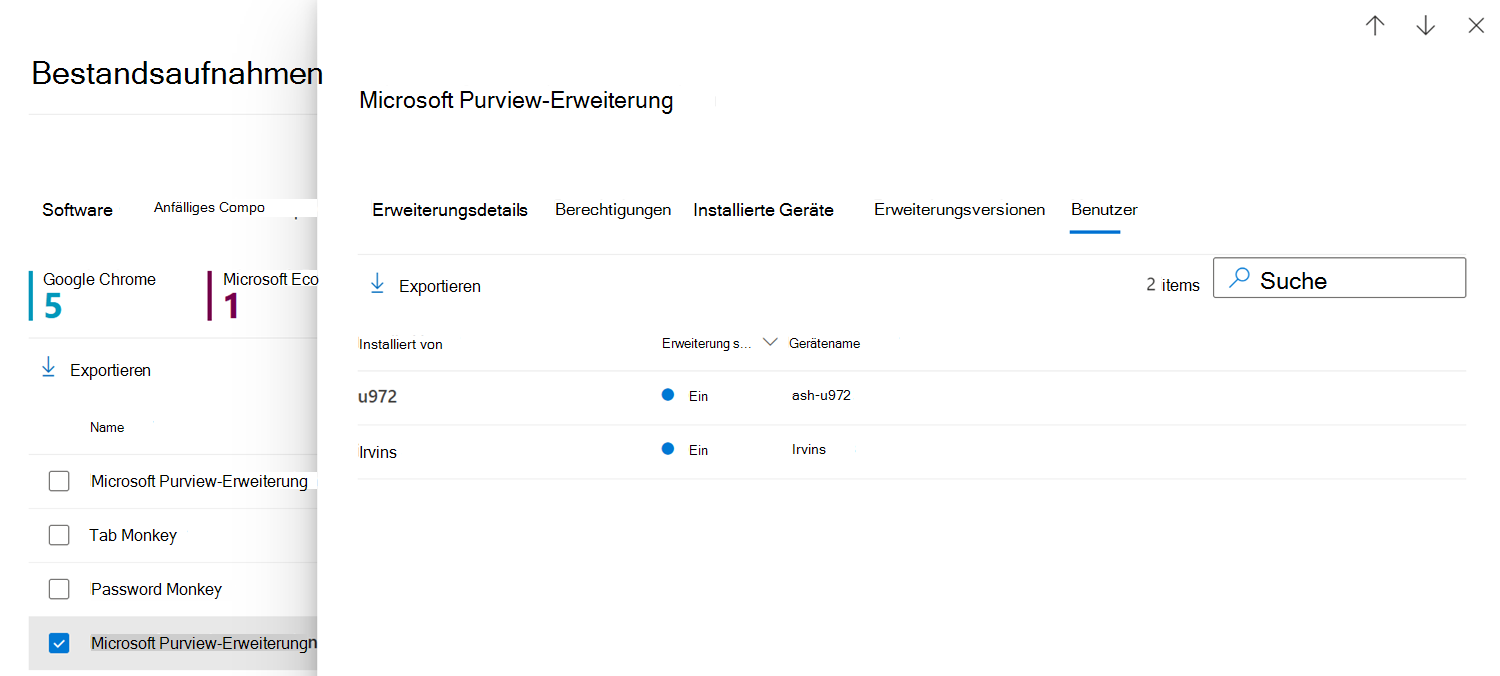Go to previous item with up arrow
1500x676 pixels.
(1375, 26)
